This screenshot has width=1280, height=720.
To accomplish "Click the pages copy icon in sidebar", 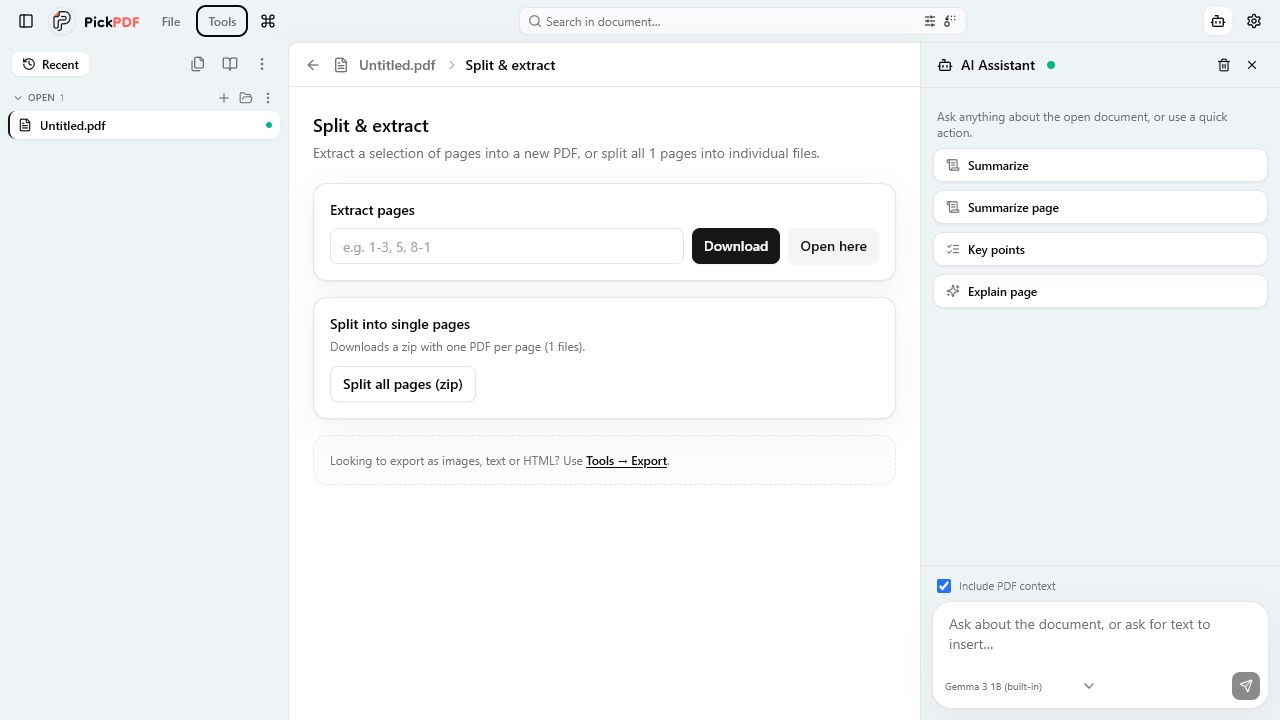I will pyautogui.click(x=198, y=64).
